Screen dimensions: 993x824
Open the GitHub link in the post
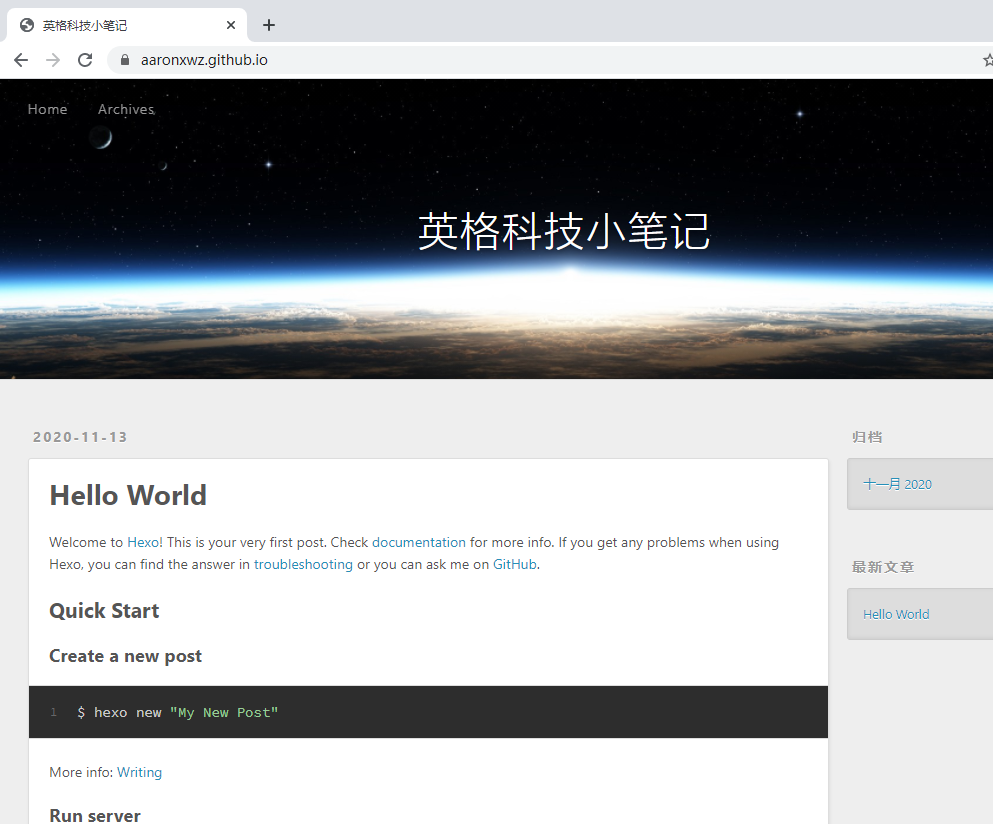pos(515,564)
